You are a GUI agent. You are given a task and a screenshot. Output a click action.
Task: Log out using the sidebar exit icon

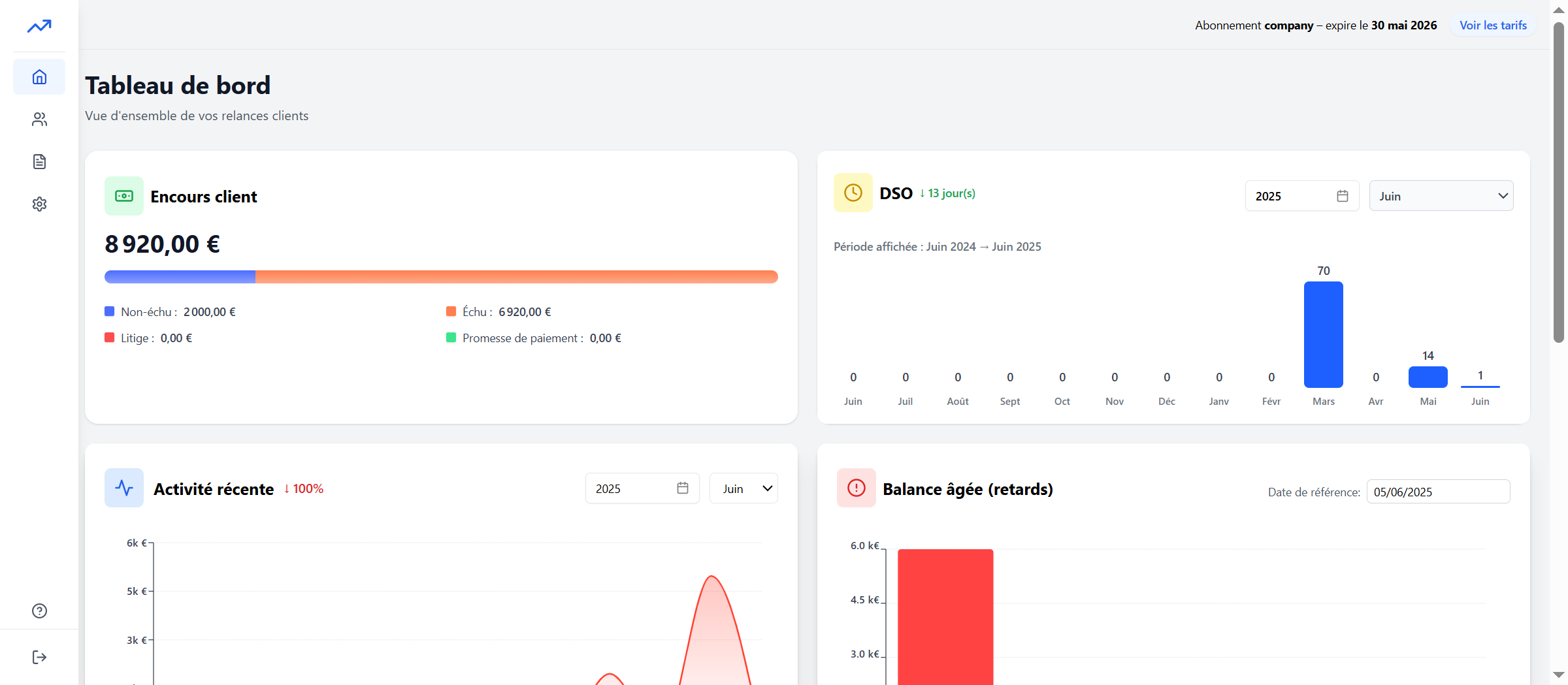[39, 657]
